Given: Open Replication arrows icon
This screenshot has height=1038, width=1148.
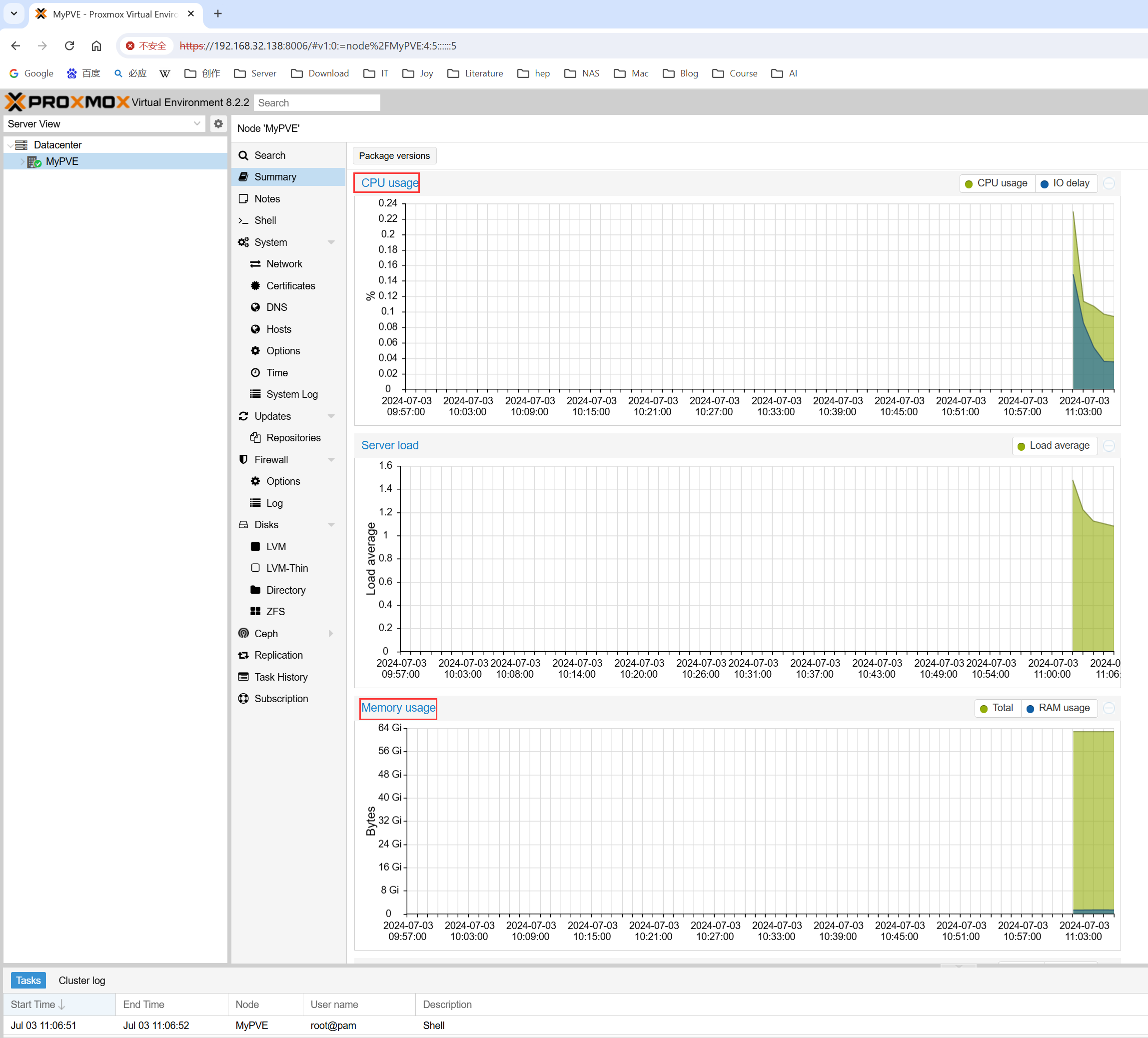Looking at the screenshot, I should coord(243,655).
